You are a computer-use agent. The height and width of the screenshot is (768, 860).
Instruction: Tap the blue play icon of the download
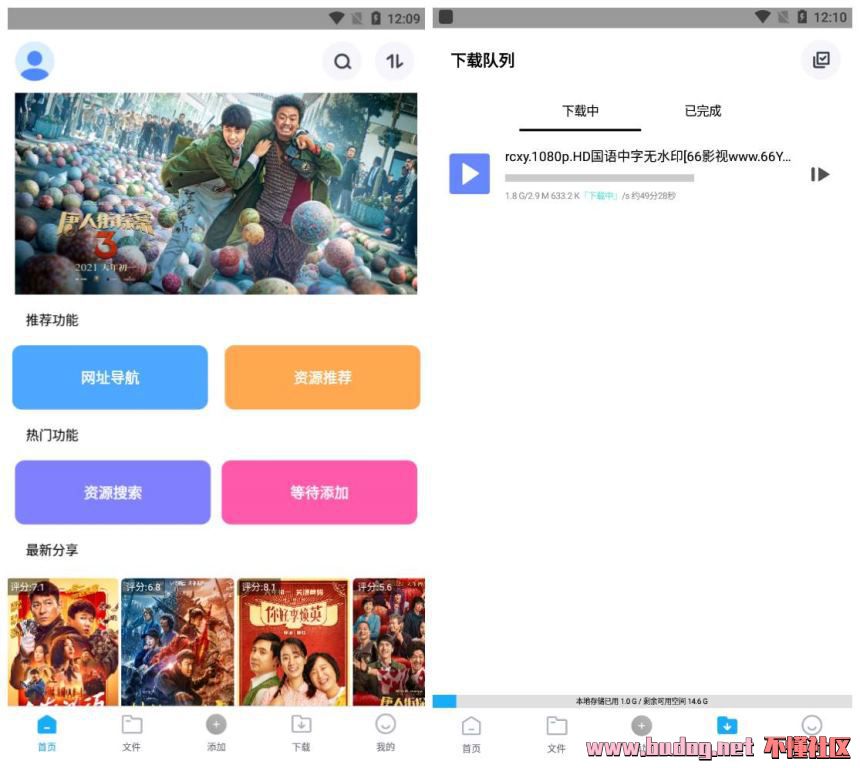coord(469,174)
